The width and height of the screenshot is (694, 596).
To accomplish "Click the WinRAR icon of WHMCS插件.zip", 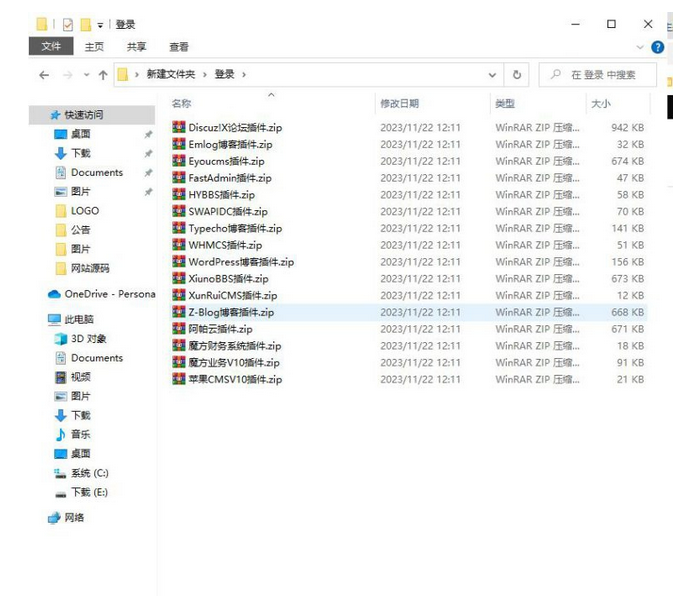I will click(179, 245).
